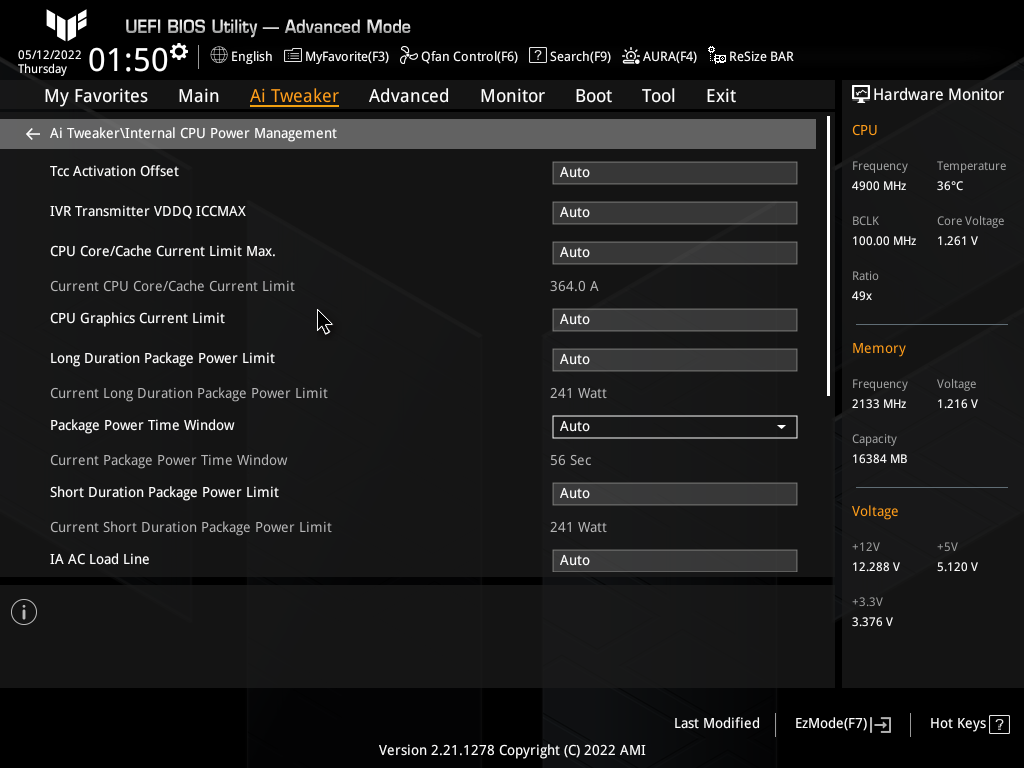This screenshot has width=1024, height=768.
Task: Click the Ratio 49x reading
Action: (862, 296)
